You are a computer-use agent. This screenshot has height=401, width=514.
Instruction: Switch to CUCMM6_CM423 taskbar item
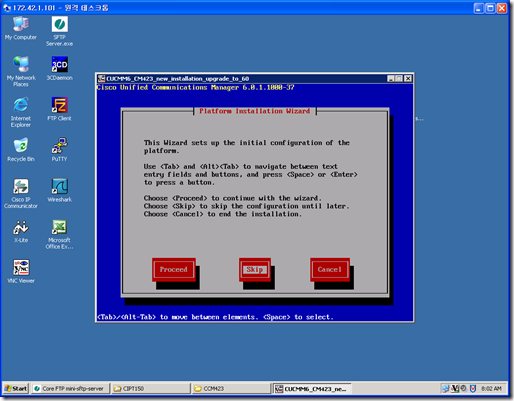coord(312,388)
